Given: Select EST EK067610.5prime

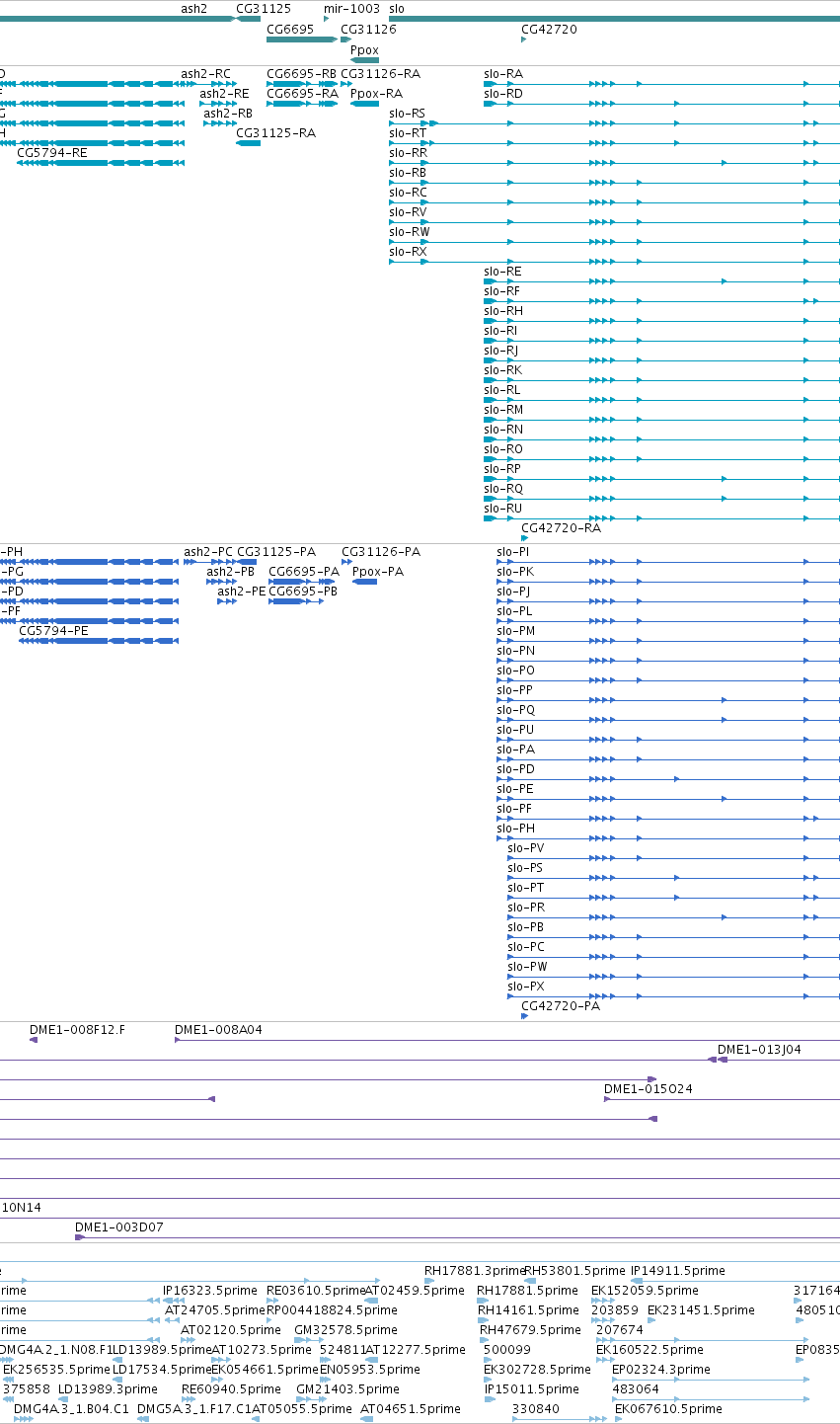Looking at the screenshot, I should click(x=668, y=1409).
